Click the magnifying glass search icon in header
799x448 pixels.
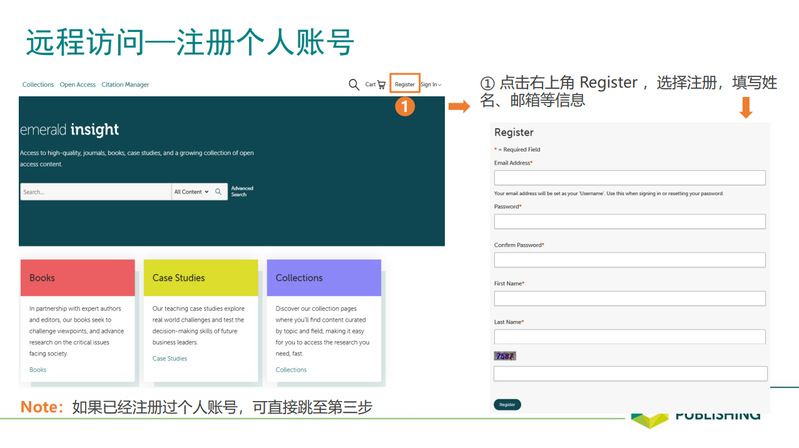click(x=354, y=85)
